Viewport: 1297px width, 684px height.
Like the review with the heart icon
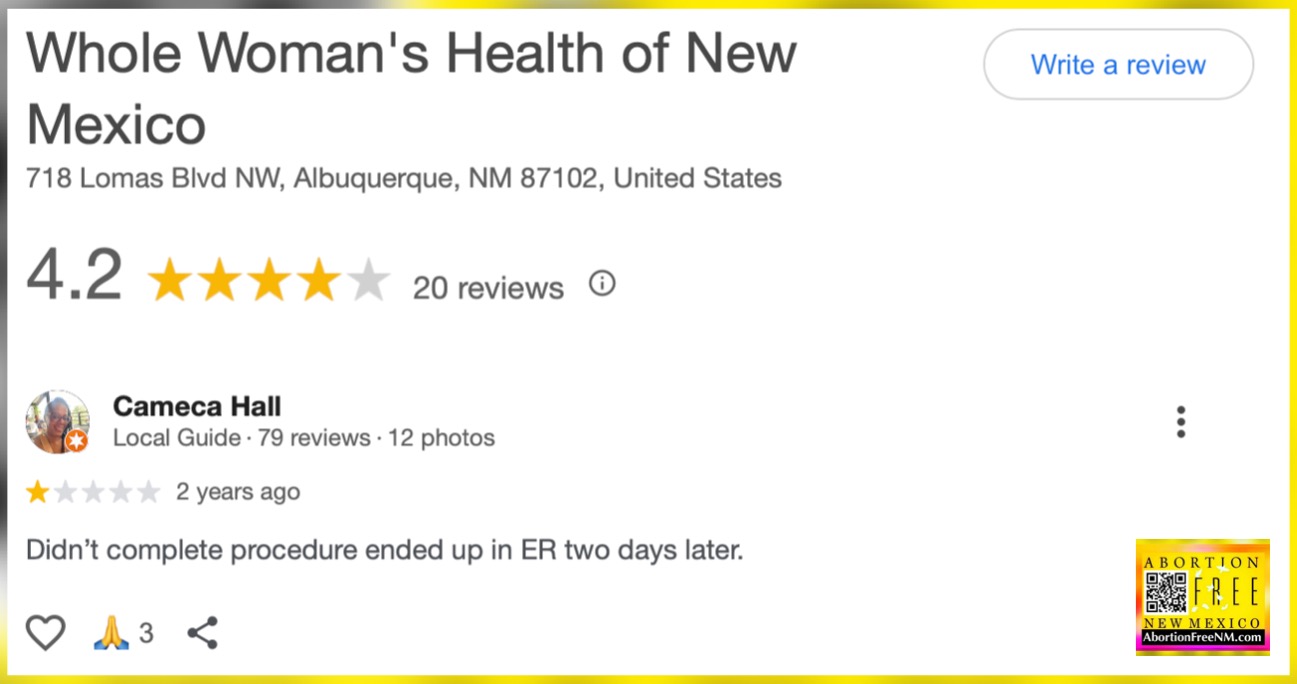coord(45,633)
